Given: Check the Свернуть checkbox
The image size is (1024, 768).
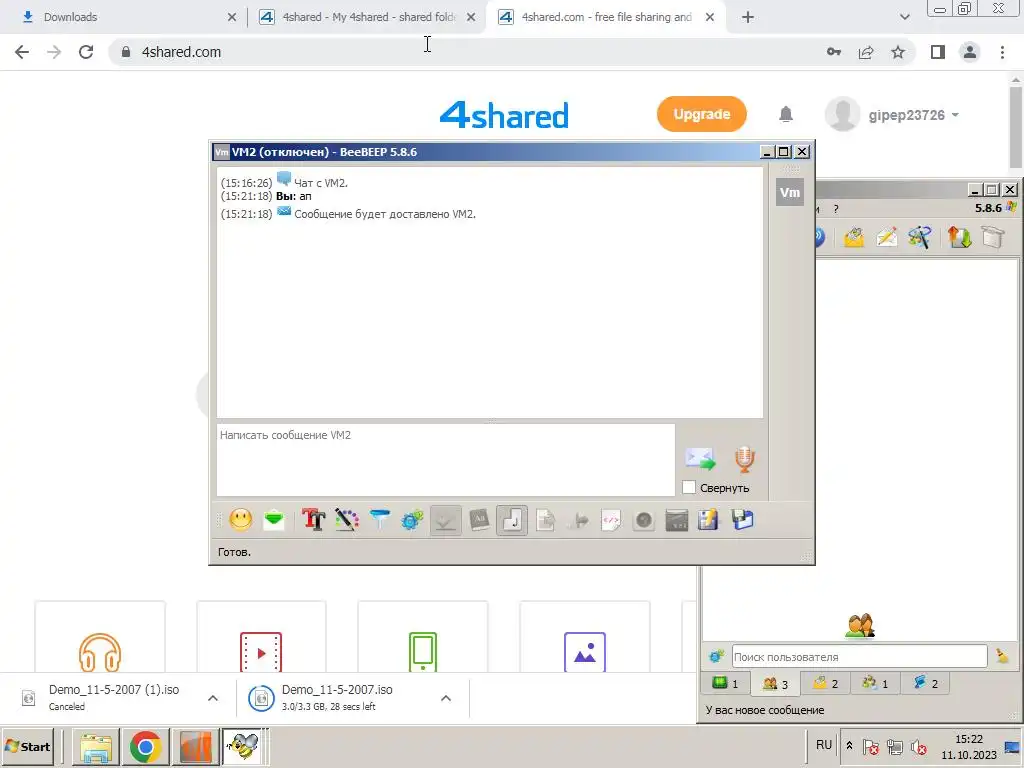Looking at the screenshot, I should click(688, 487).
